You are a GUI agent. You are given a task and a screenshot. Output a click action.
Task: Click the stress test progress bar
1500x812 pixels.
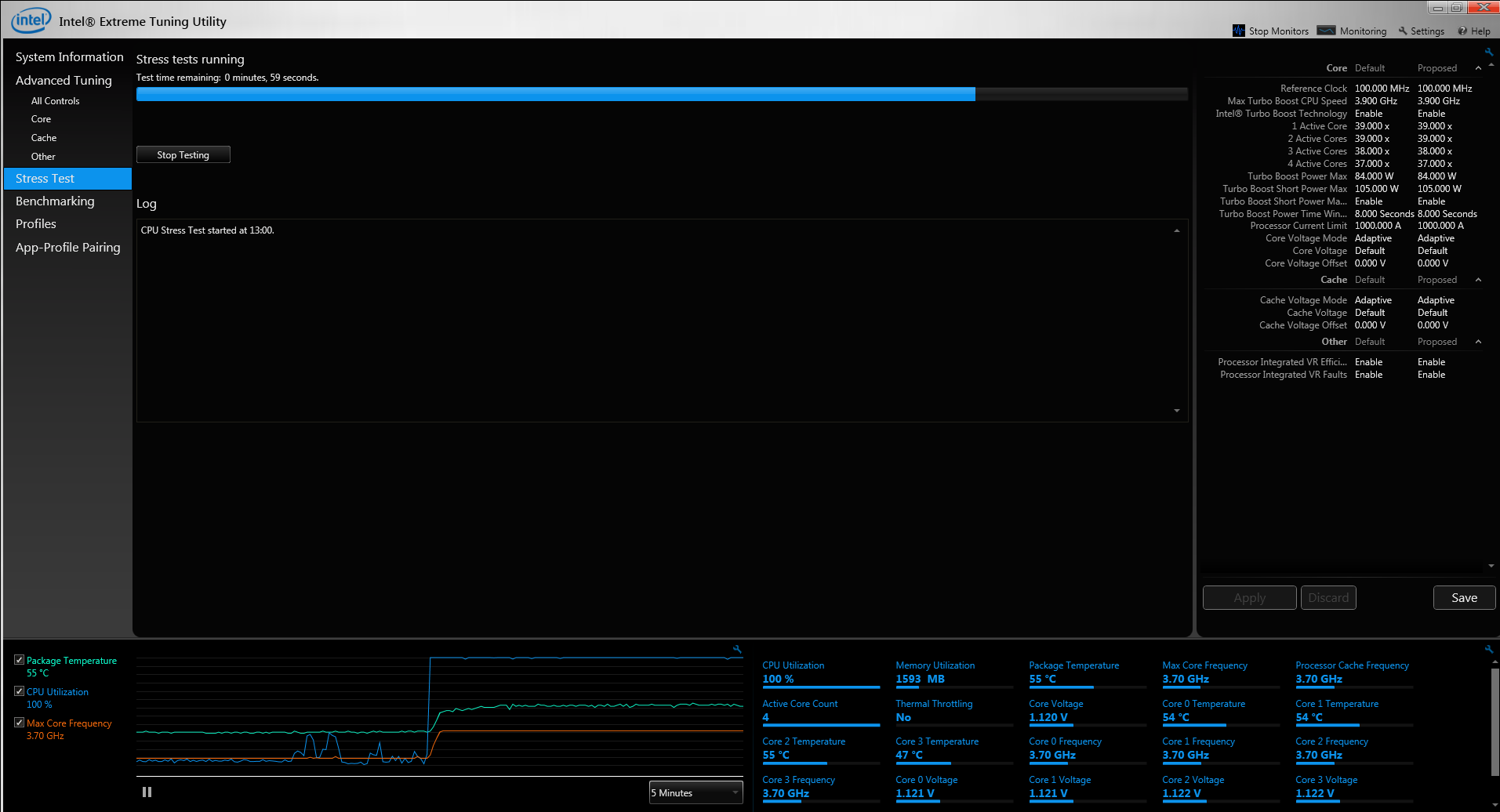click(662, 94)
